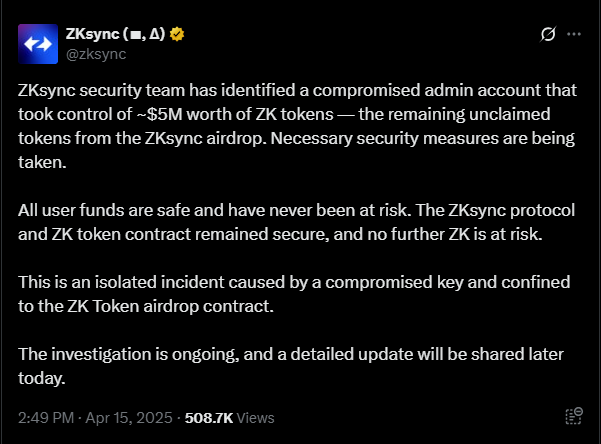The width and height of the screenshot is (601, 444).
Task: Click the white arrows logo in the avatar
Action: pyautogui.click(x=38, y=44)
